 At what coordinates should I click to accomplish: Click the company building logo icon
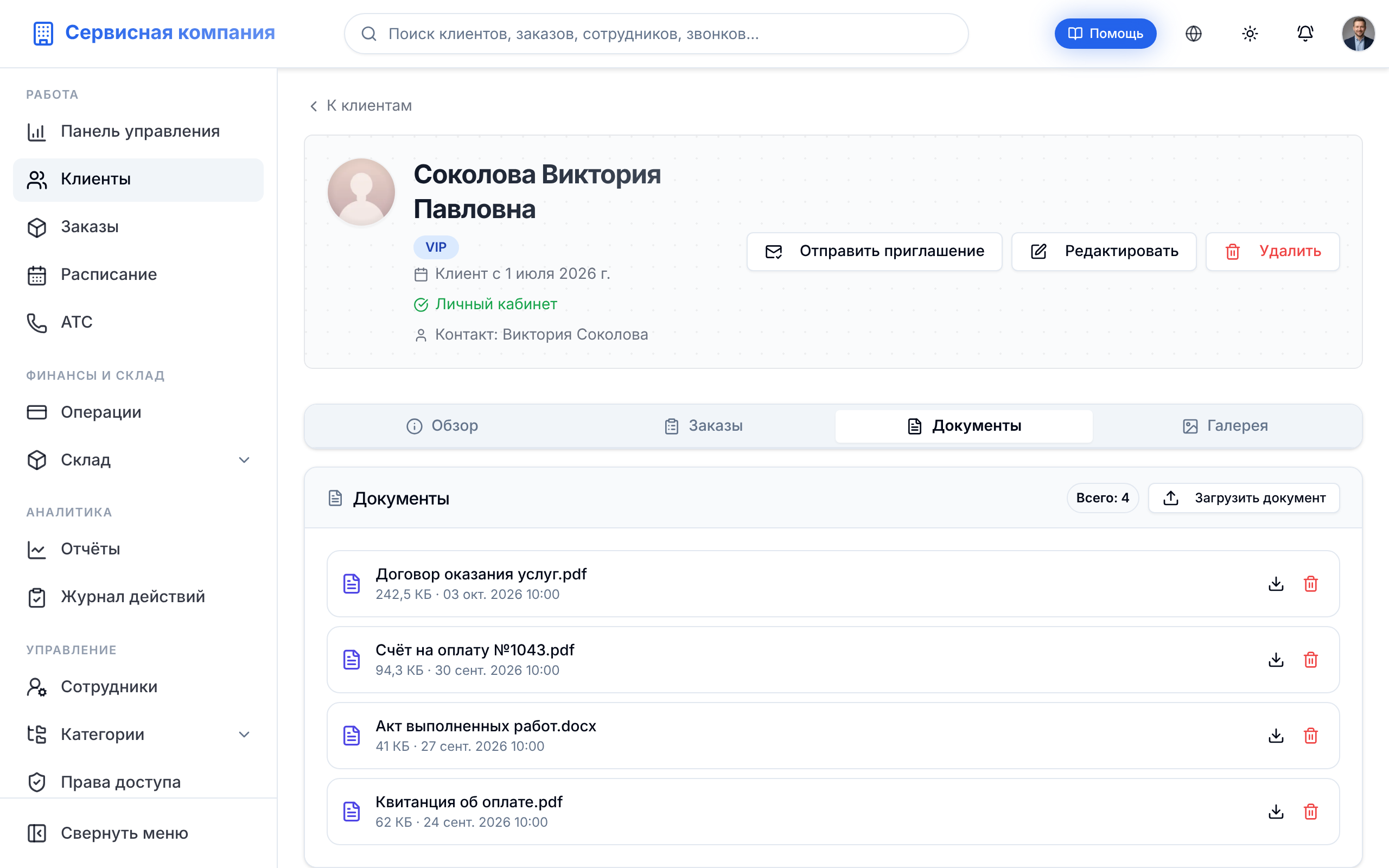[43, 33]
